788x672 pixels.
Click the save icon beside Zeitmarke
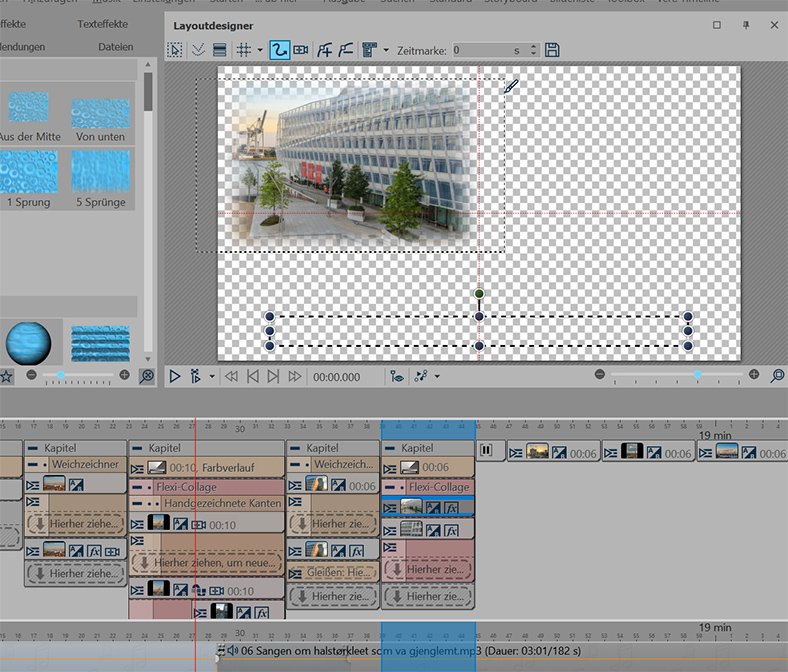(552, 49)
